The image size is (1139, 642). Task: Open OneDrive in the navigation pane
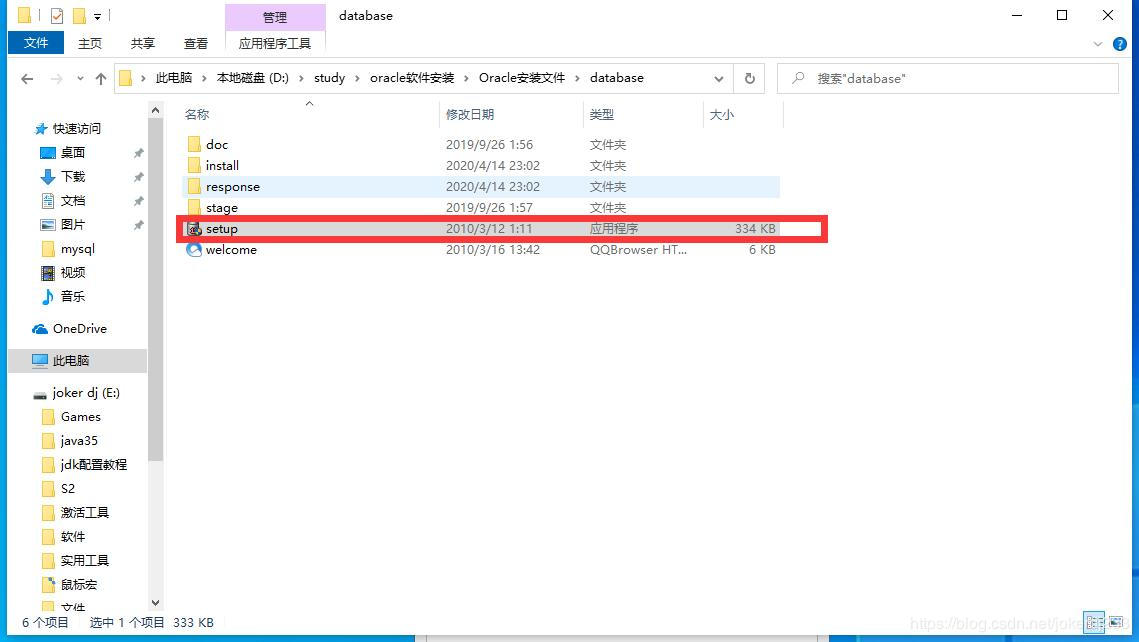click(x=79, y=328)
